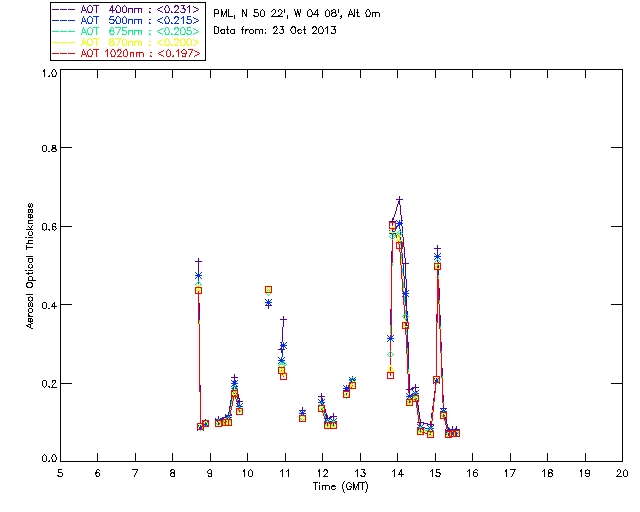640x512 pixels.
Task: Click the 0.4 y-axis label
Action: point(49,305)
